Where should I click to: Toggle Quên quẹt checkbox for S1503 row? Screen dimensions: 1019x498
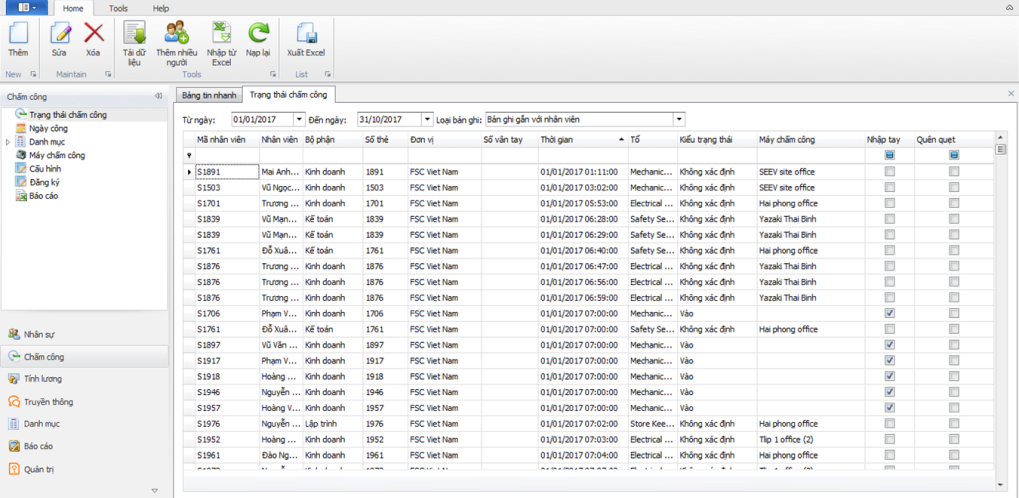953,187
